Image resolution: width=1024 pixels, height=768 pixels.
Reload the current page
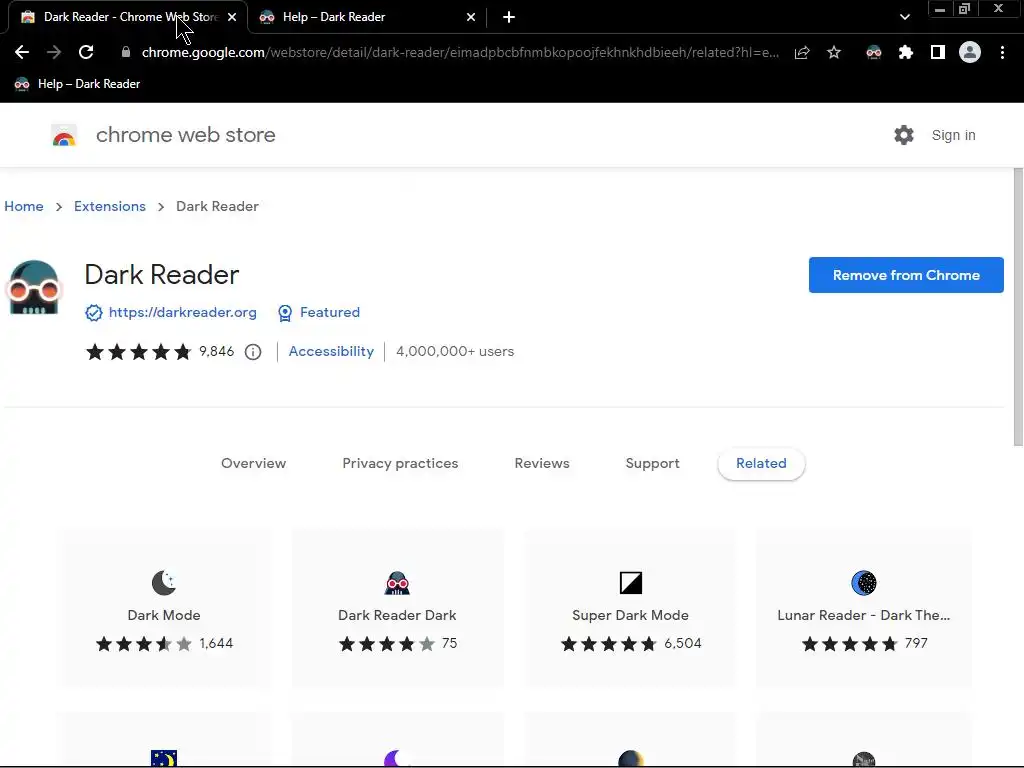86,52
